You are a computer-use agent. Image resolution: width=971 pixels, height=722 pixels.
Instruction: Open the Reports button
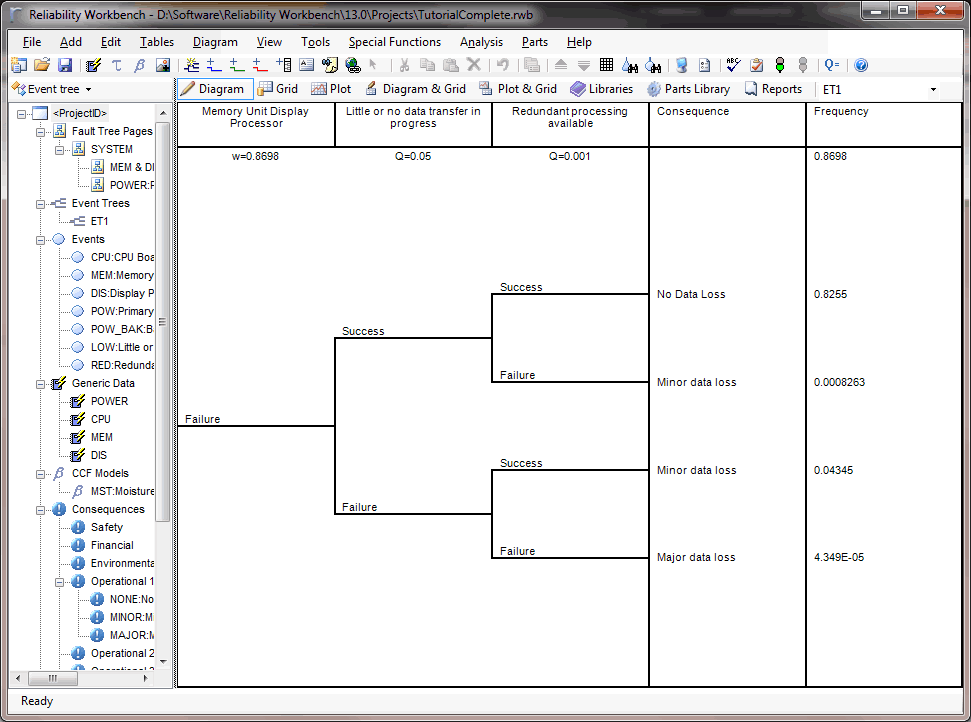773,89
